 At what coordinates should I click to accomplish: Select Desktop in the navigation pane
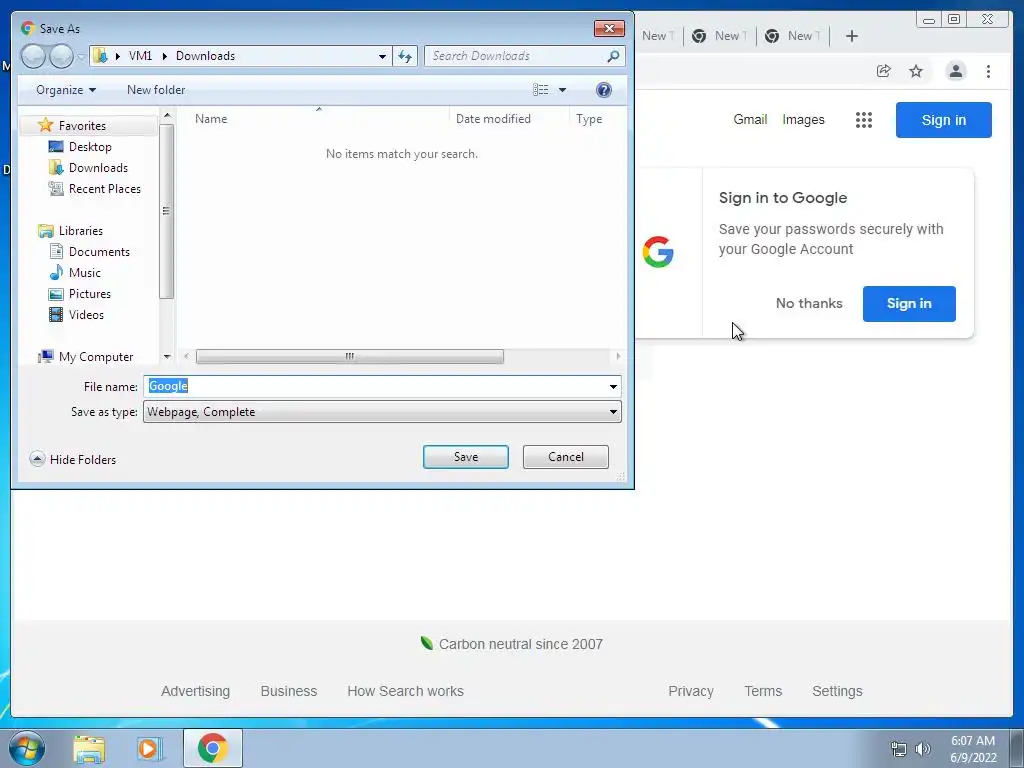90,147
